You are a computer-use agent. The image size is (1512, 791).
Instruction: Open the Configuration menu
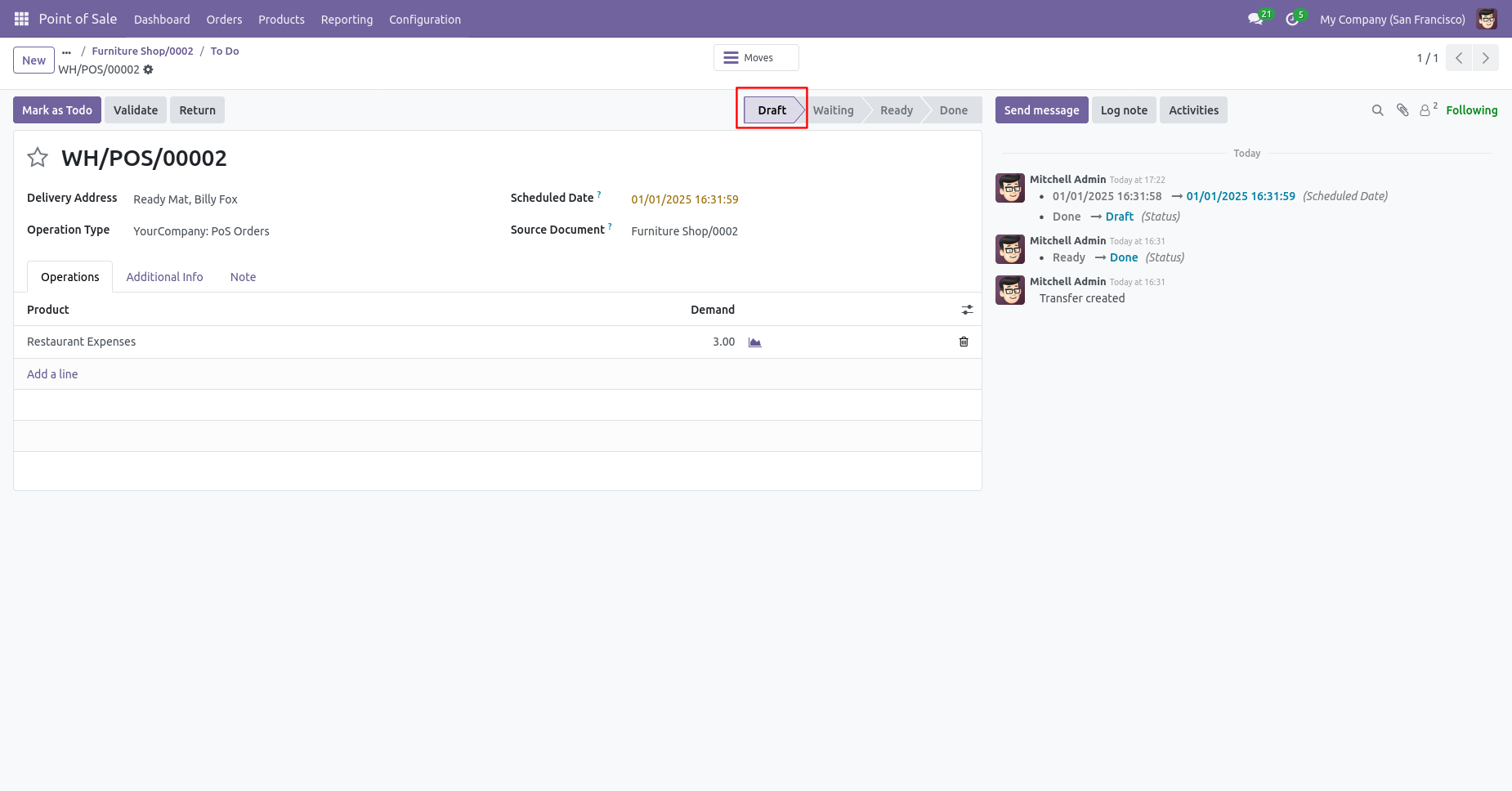(x=425, y=19)
